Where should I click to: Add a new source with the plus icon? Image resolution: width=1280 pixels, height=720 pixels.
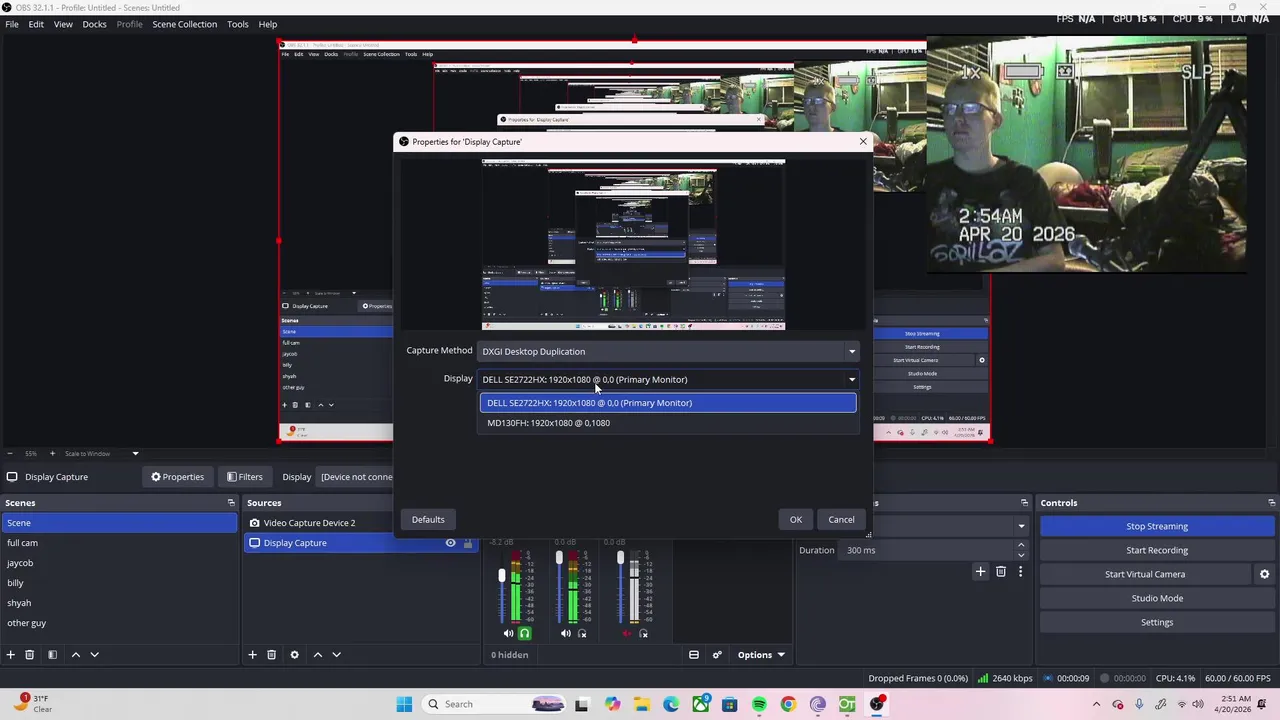coord(252,655)
